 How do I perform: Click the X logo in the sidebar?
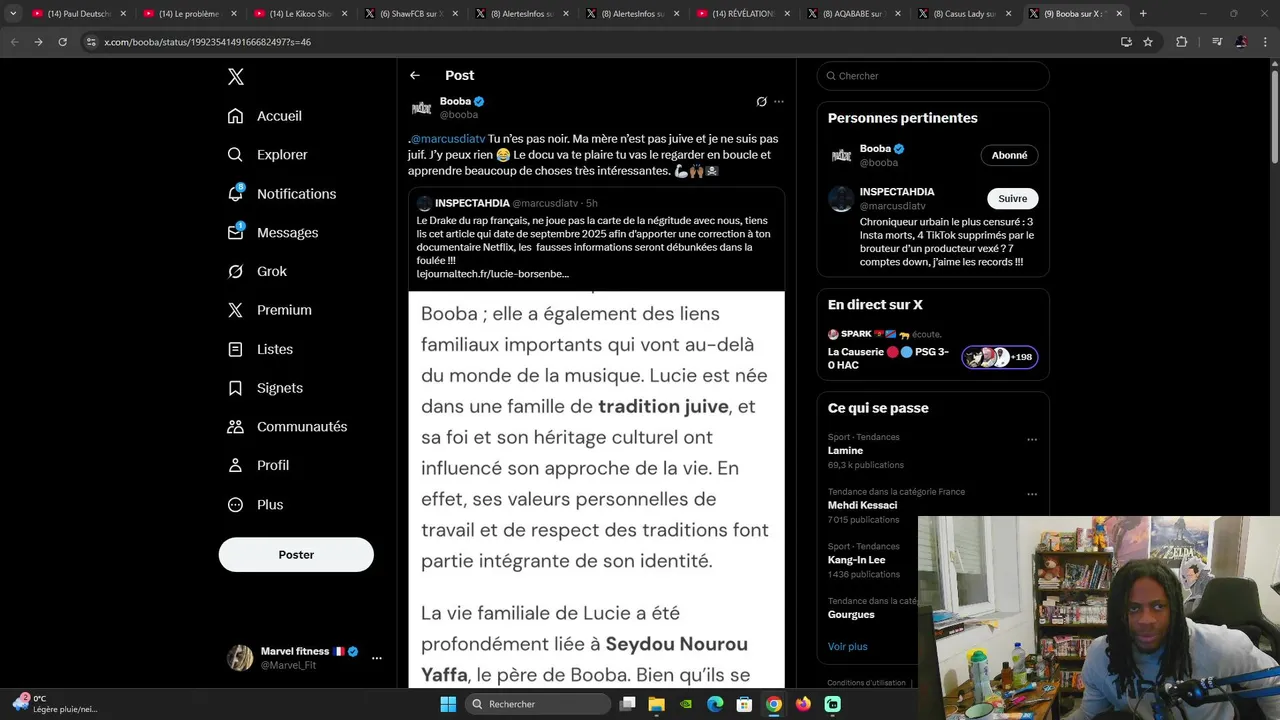(235, 77)
